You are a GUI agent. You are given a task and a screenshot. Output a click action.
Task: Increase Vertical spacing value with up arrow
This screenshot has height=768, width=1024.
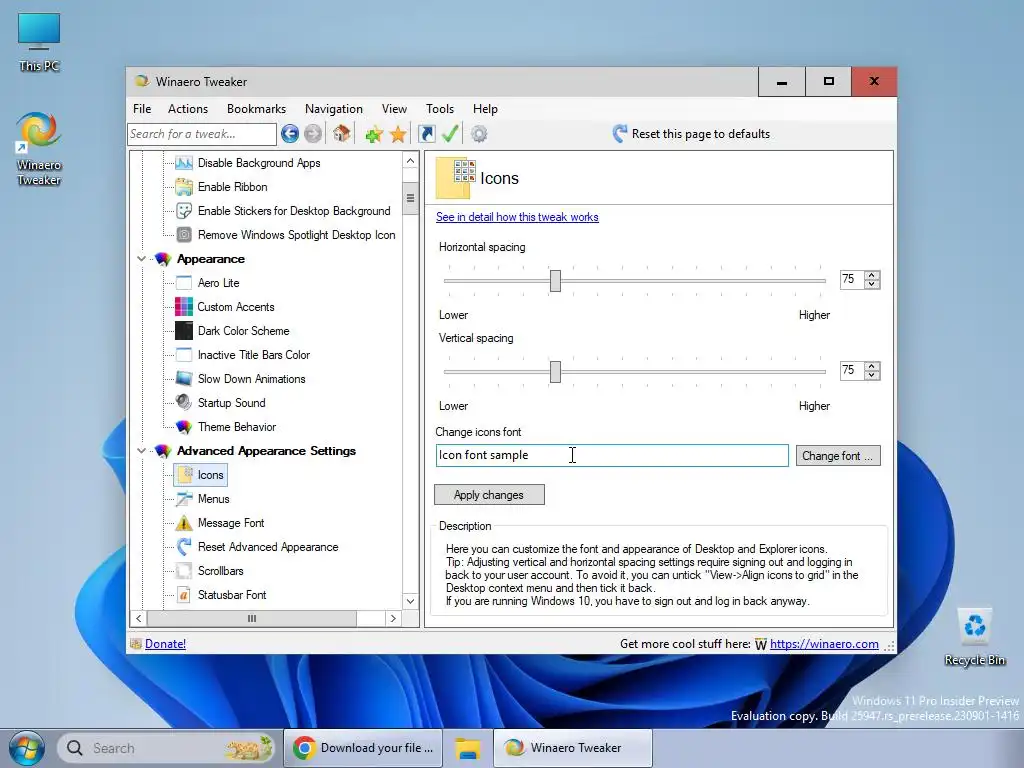pos(872,366)
